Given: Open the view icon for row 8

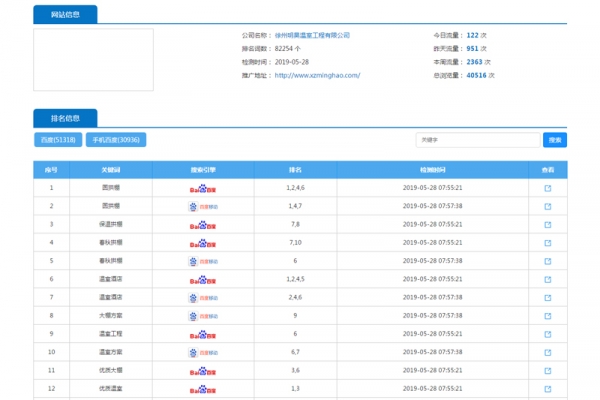Looking at the screenshot, I should click(x=548, y=316).
